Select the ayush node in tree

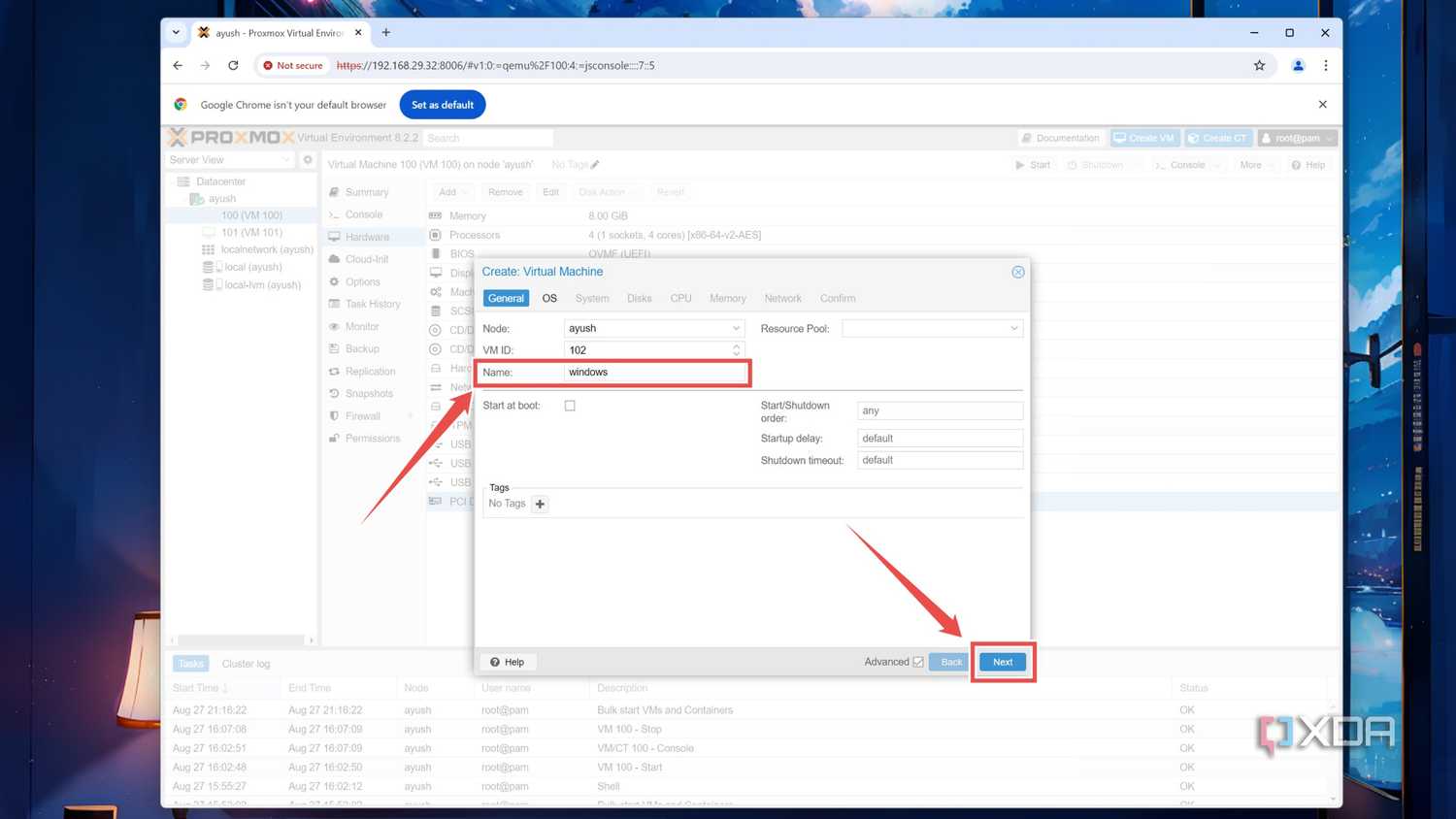click(221, 199)
